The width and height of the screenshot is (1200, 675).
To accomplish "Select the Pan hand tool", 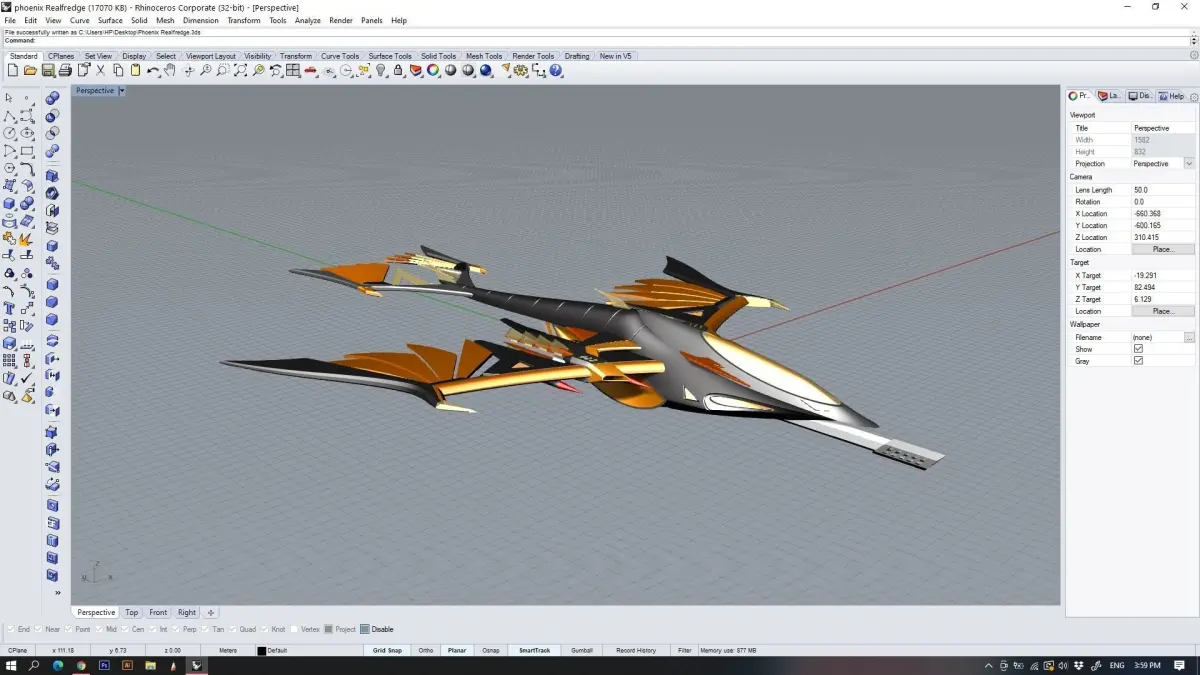I will [170, 71].
